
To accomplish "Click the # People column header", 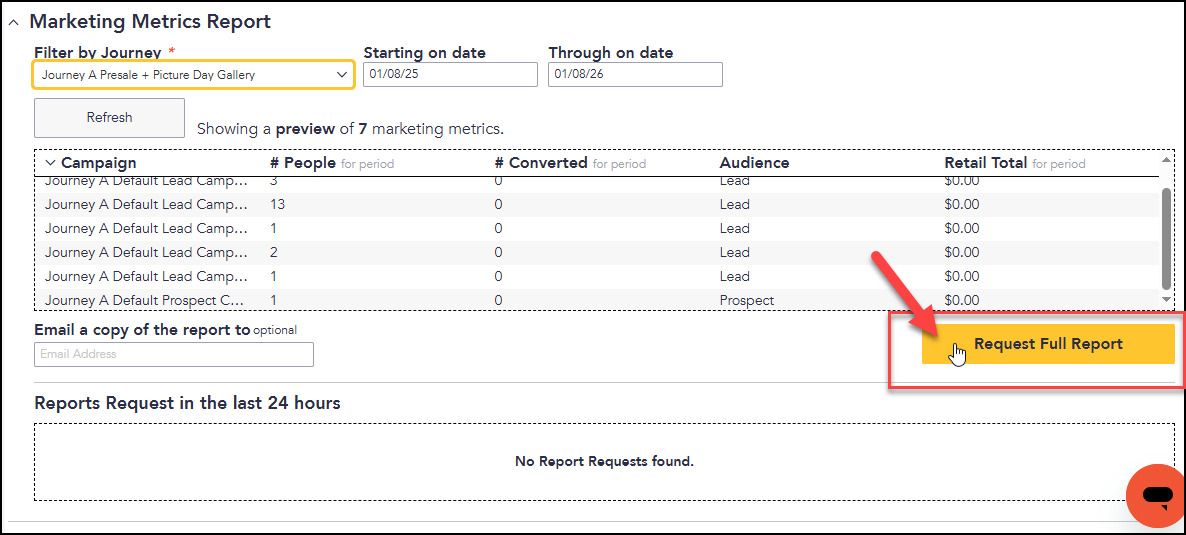I will (303, 163).
